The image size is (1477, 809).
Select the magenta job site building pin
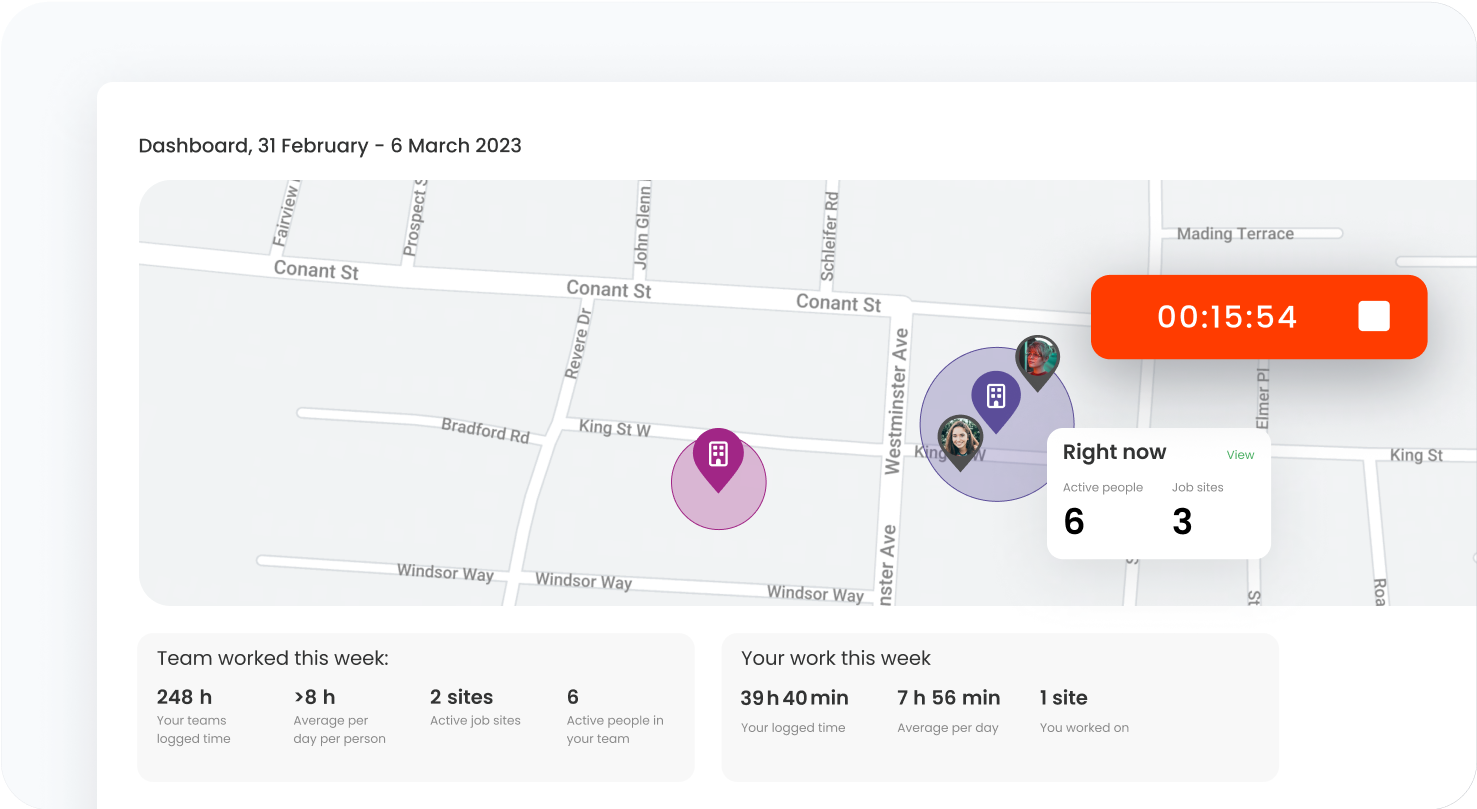[718, 459]
